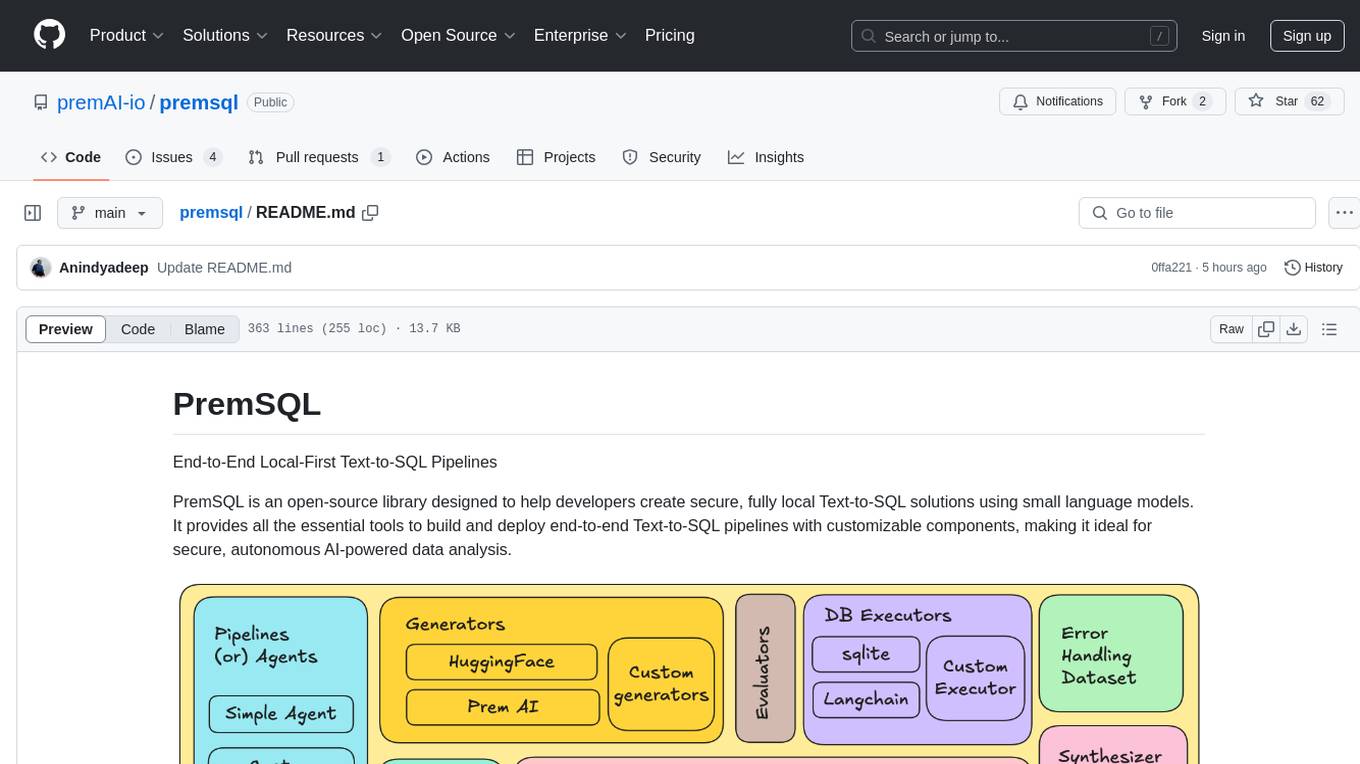The image size is (1360, 764).
Task: Open the premsql repository link
Action: [x=199, y=102]
